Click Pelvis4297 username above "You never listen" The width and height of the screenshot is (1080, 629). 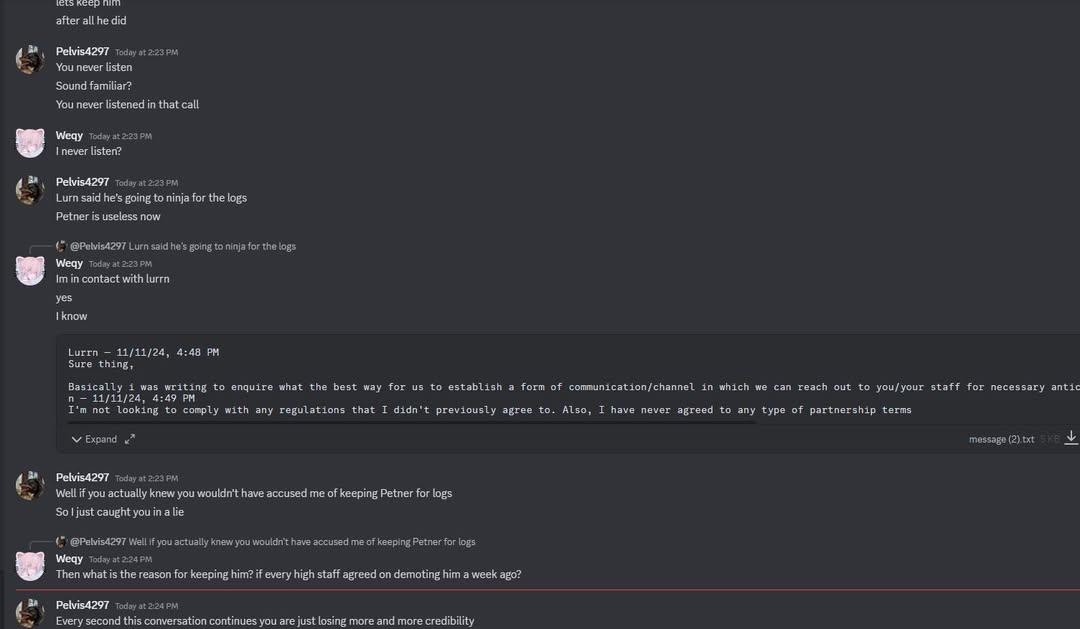pyautogui.click(x=82, y=51)
